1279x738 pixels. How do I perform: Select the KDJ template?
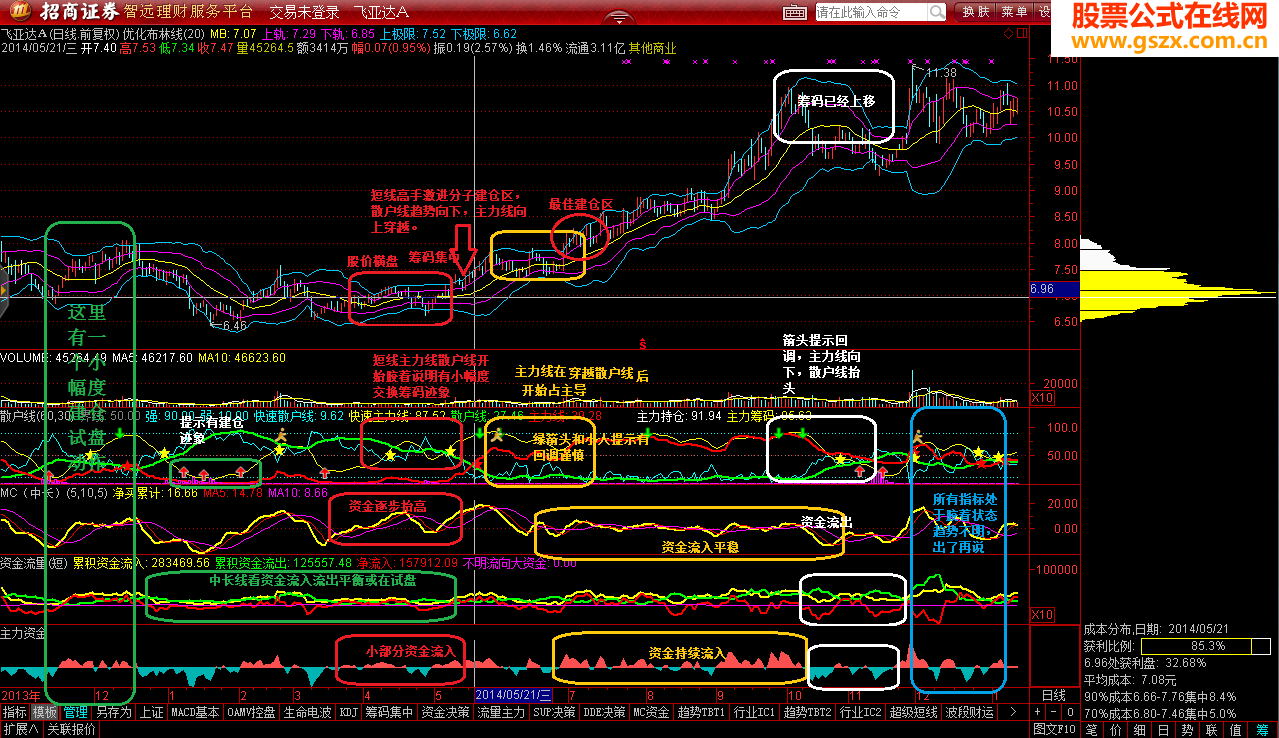click(349, 712)
